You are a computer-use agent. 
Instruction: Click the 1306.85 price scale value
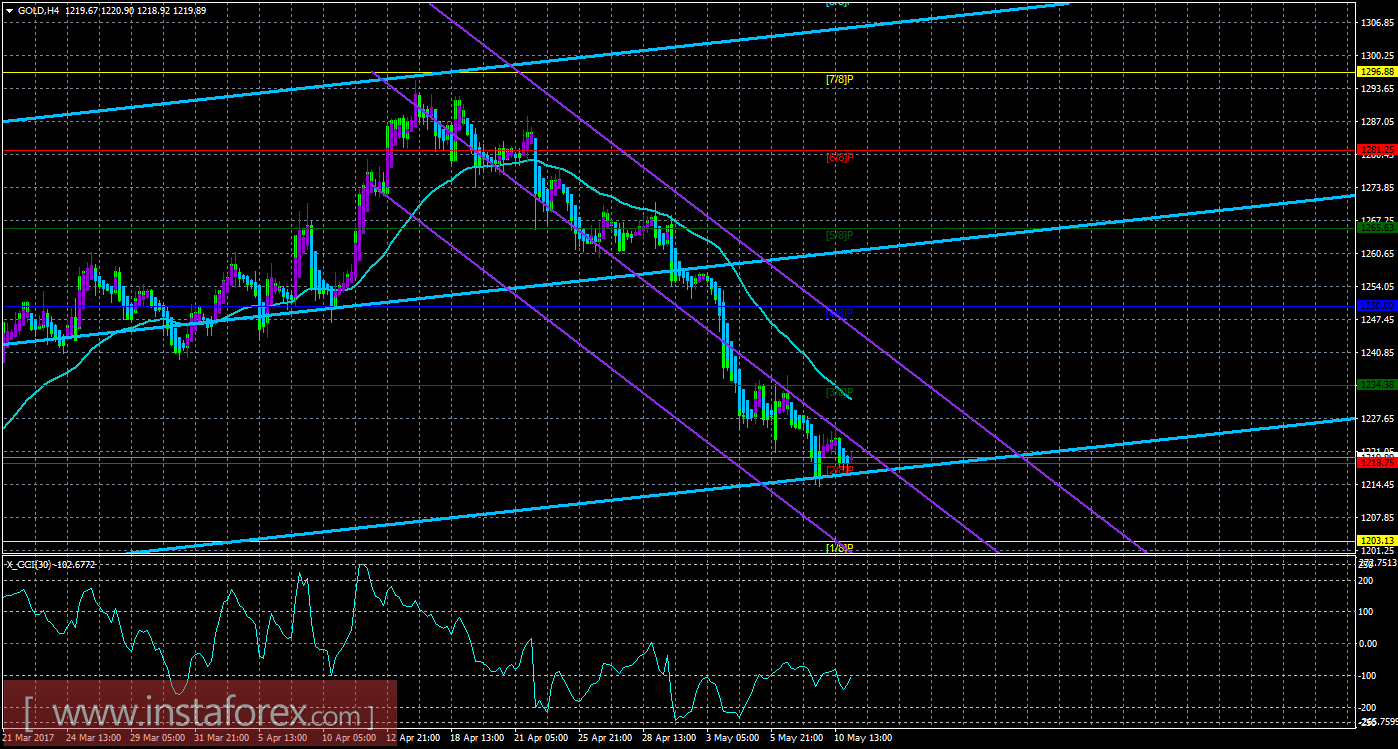click(1377, 23)
